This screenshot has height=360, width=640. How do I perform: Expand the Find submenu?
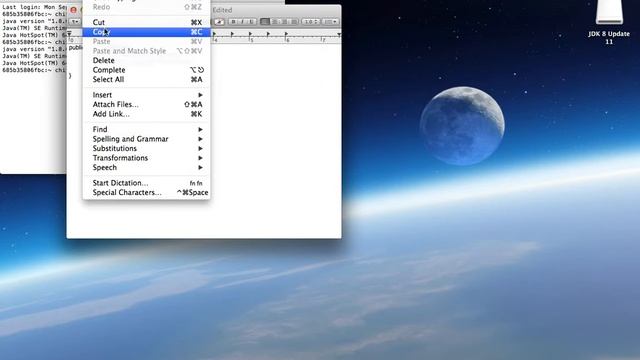[x=146, y=129]
